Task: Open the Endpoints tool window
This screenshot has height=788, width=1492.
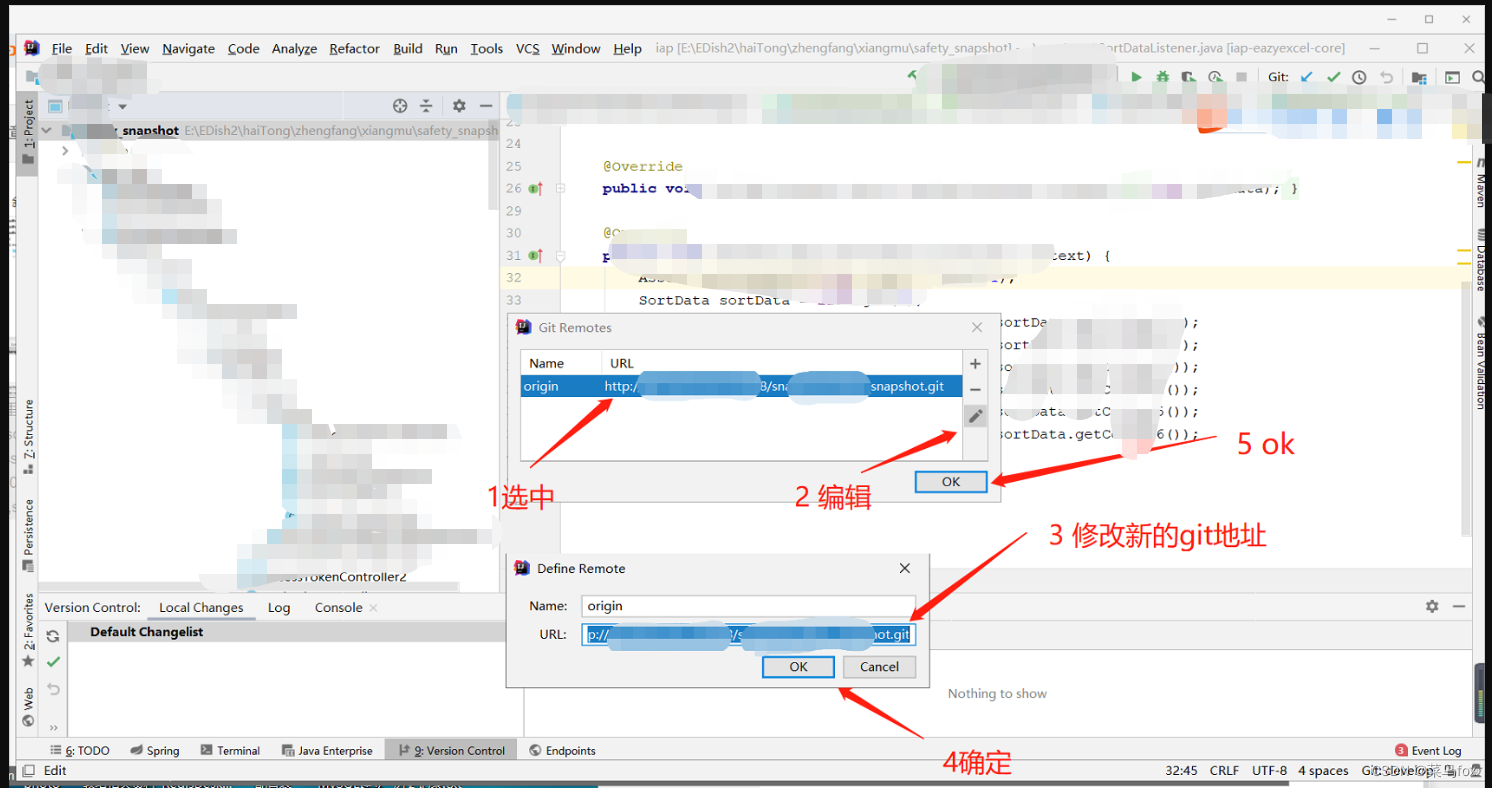Action: tap(562, 750)
